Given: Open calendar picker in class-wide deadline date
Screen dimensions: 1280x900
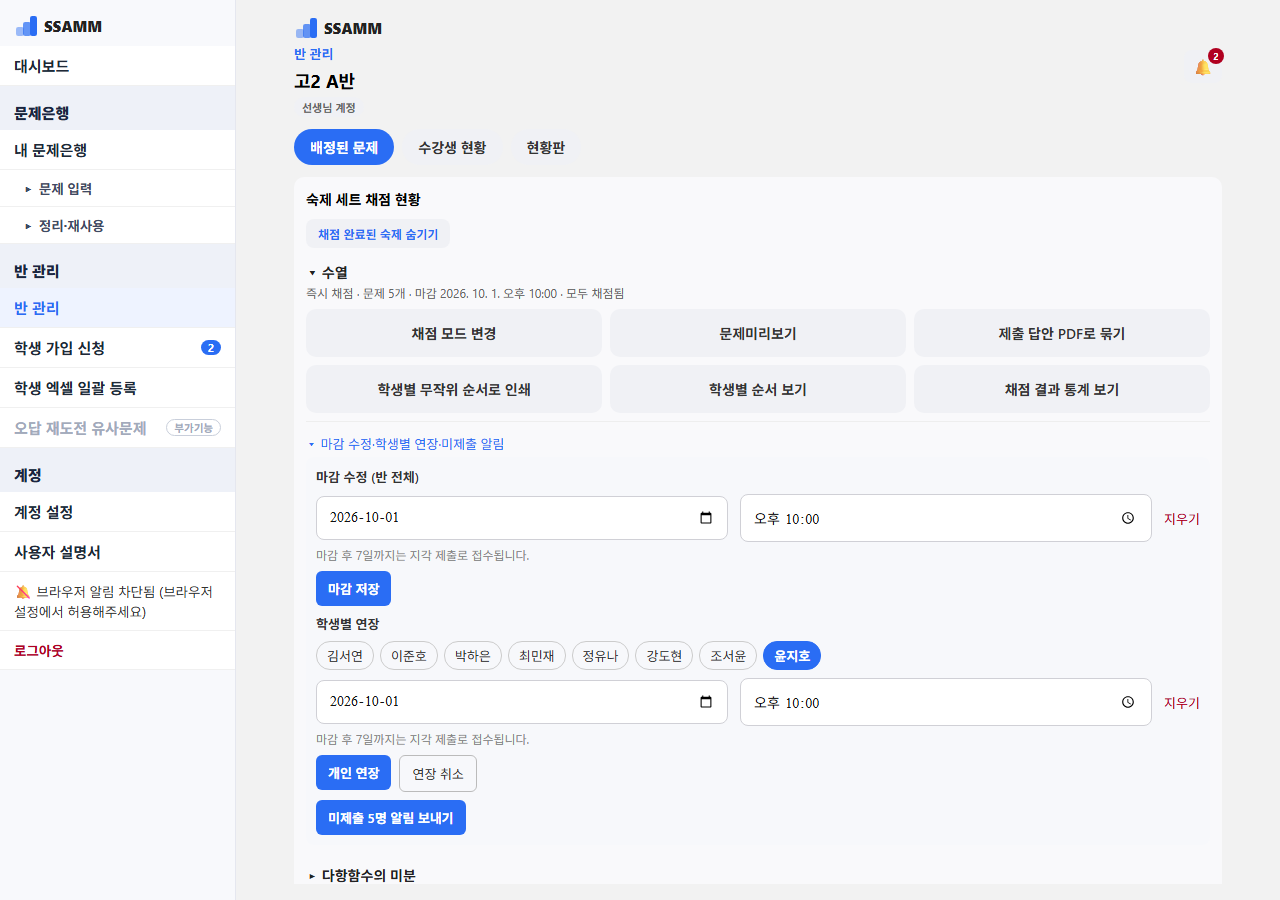Looking at the screenshot, I should [706, 518].
